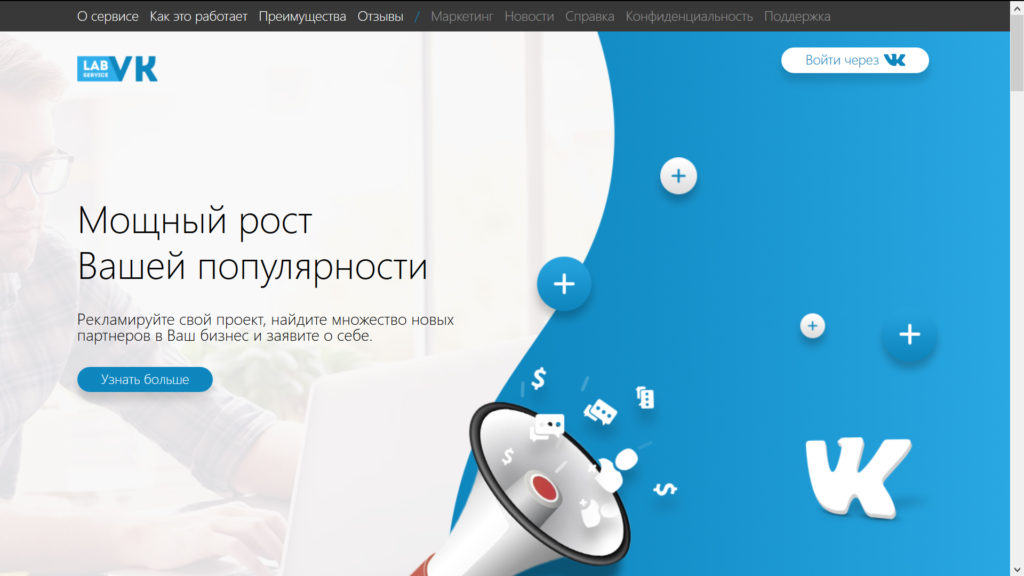The height and width of the screenshot is (576, 1024).
Task: Open the О сервисе menu item
Action: tap(108, 16)
